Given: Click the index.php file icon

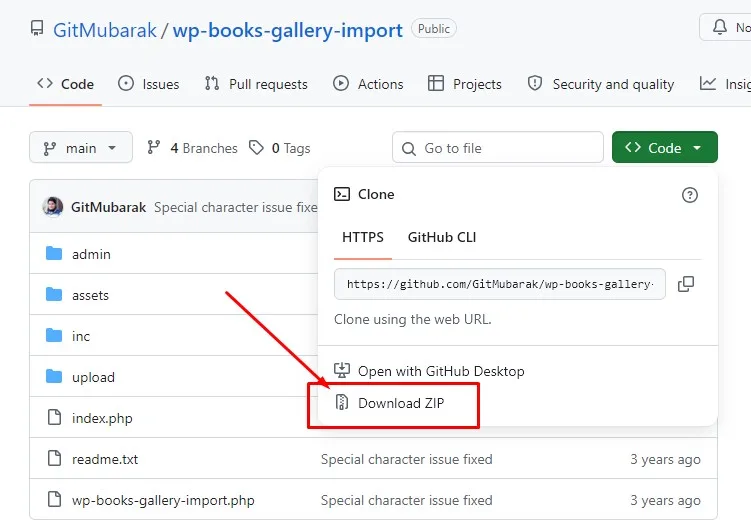Looking at the screenshot, I should (55, 417).
